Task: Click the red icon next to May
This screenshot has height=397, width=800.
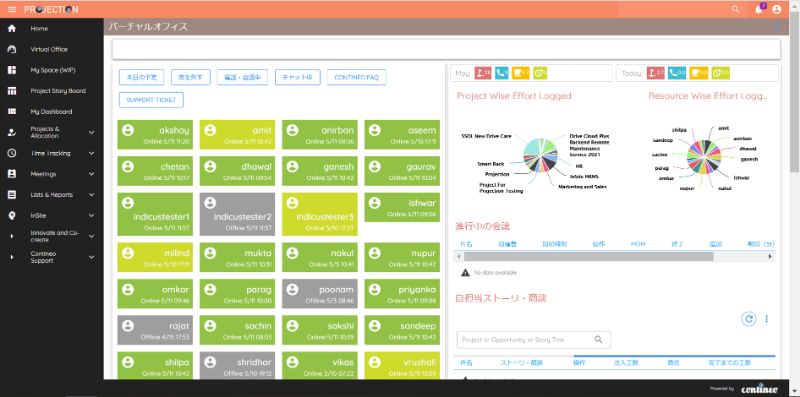Action: pos(483,73)
